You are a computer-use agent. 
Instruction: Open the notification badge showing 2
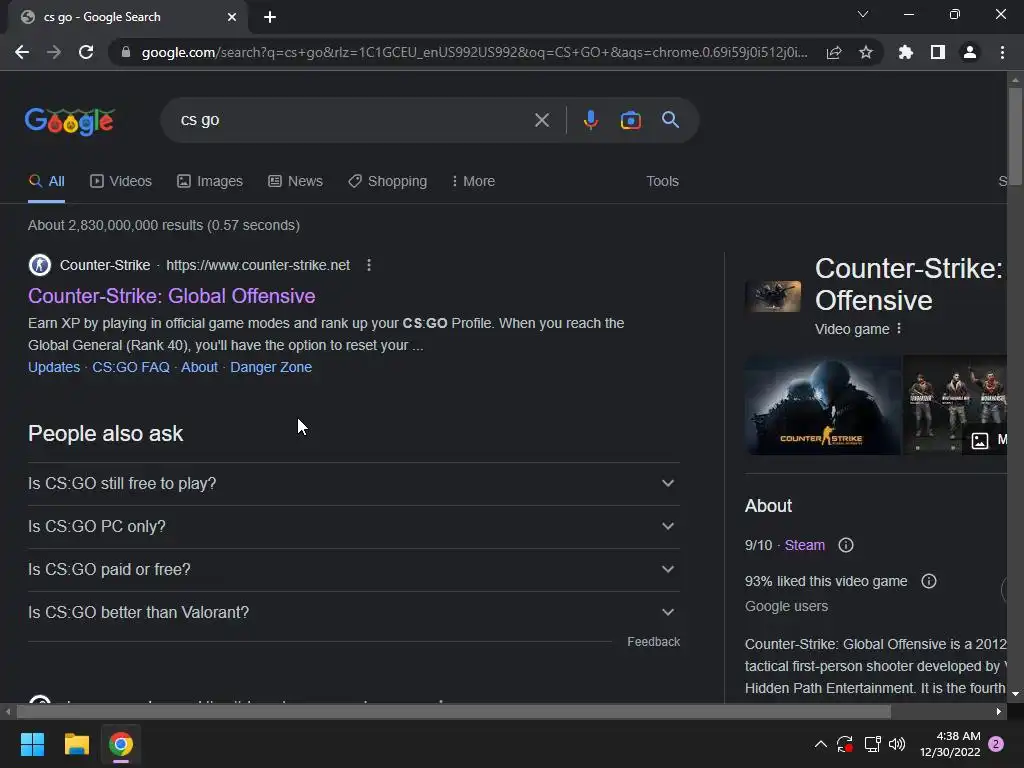point(996,744)
